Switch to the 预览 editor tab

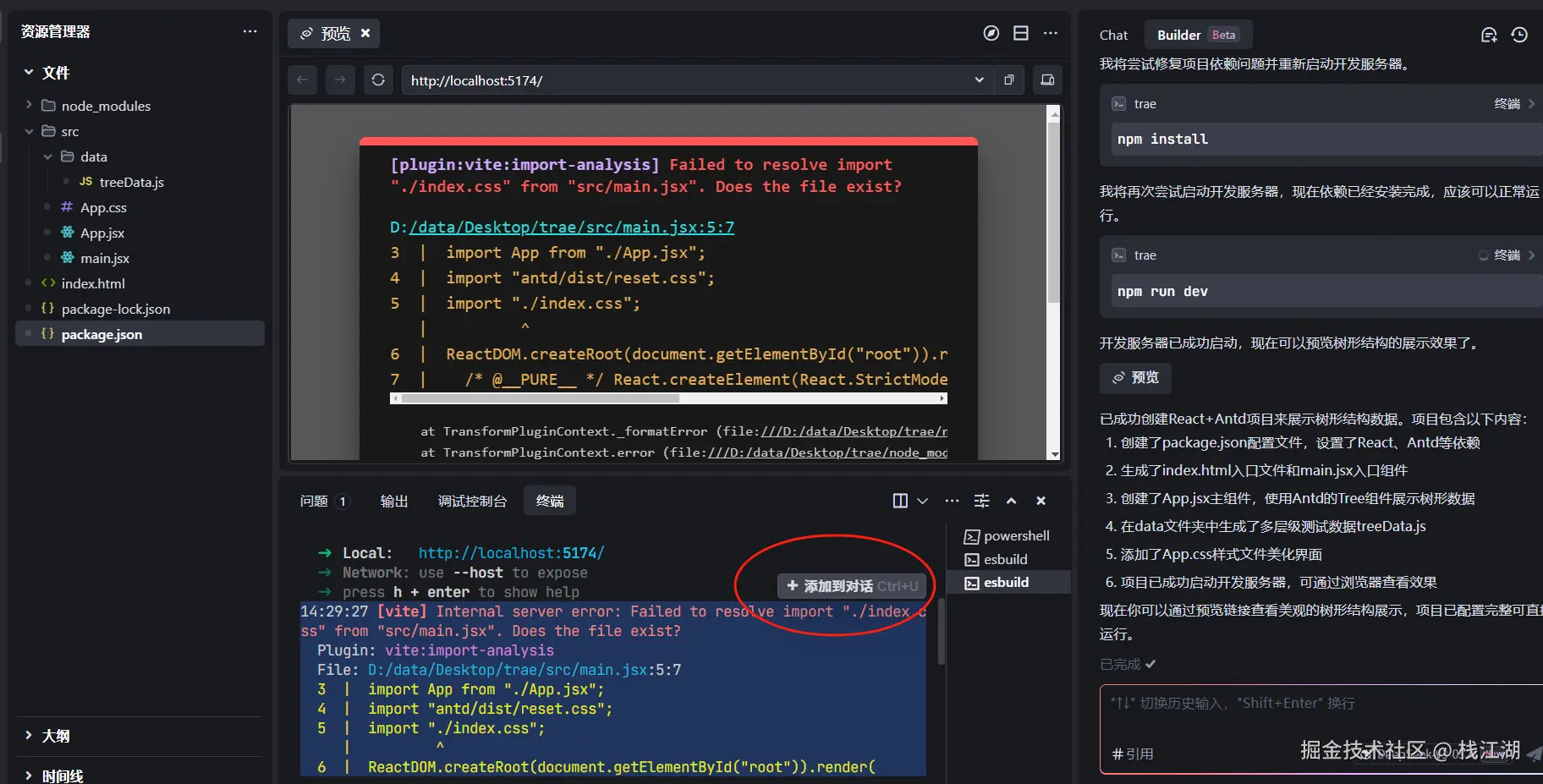(334, 33)
